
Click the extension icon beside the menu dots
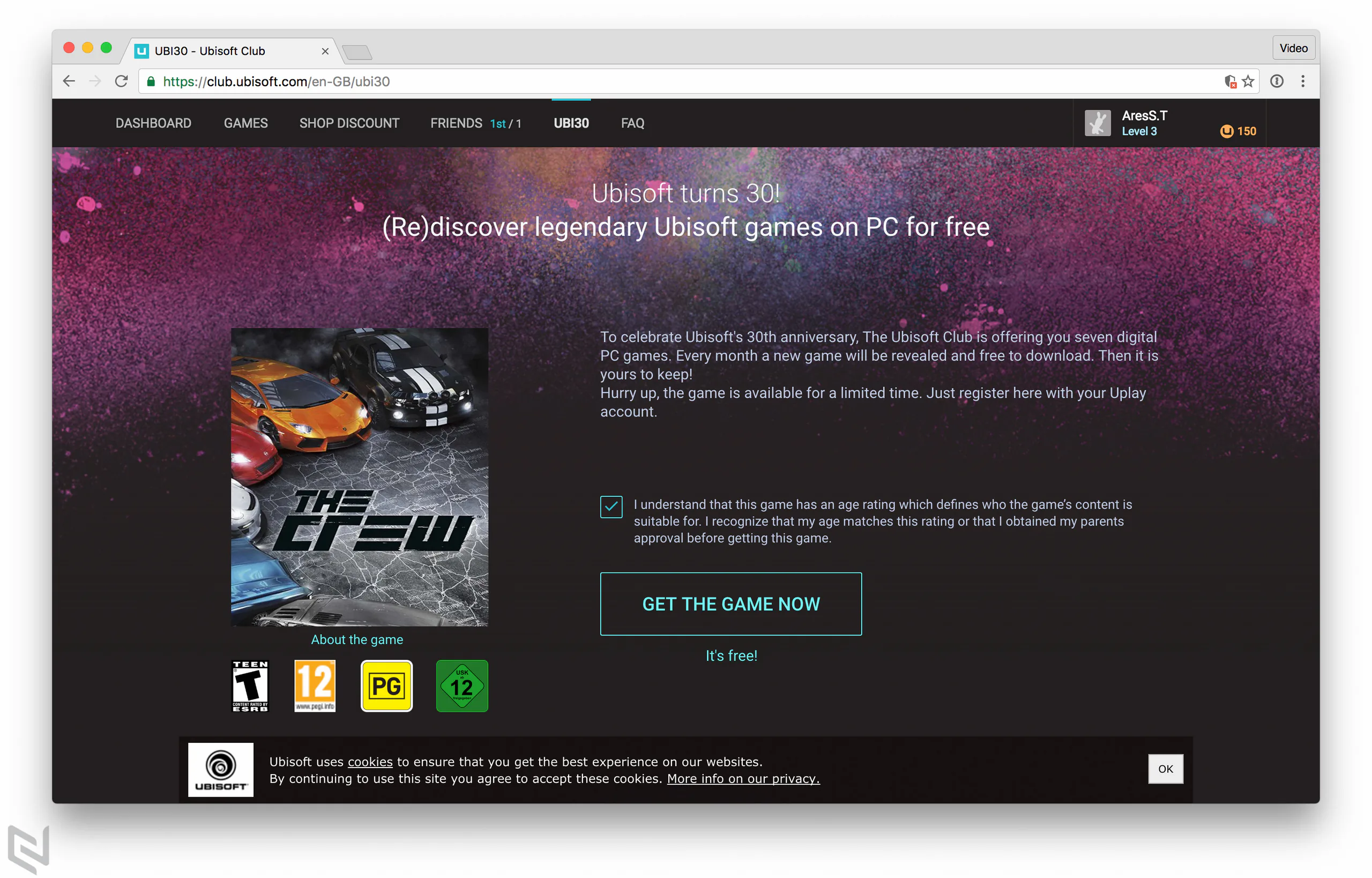pos(1277,81)
